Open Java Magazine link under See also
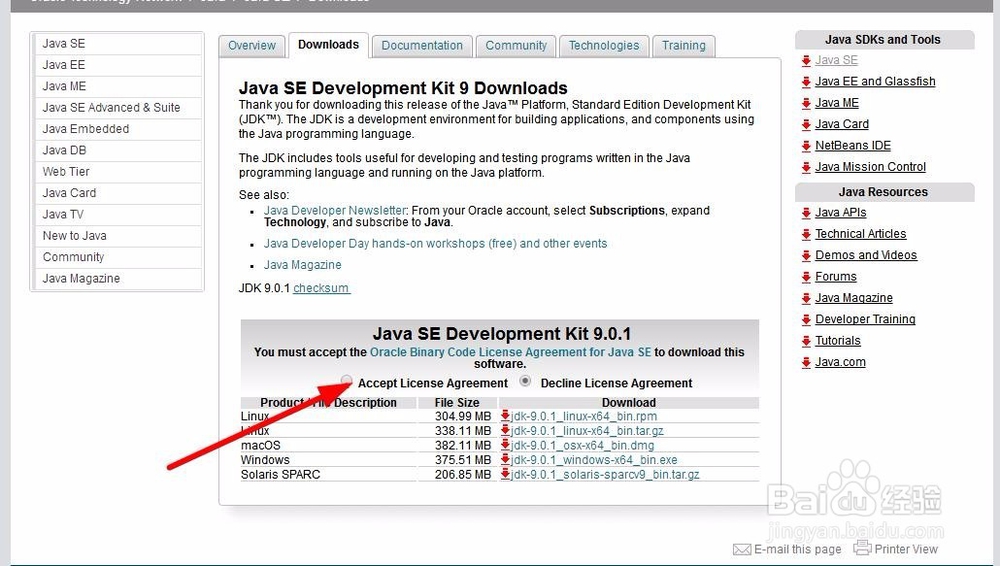This screenshot has height=566, width=1000. click(302, 265)
